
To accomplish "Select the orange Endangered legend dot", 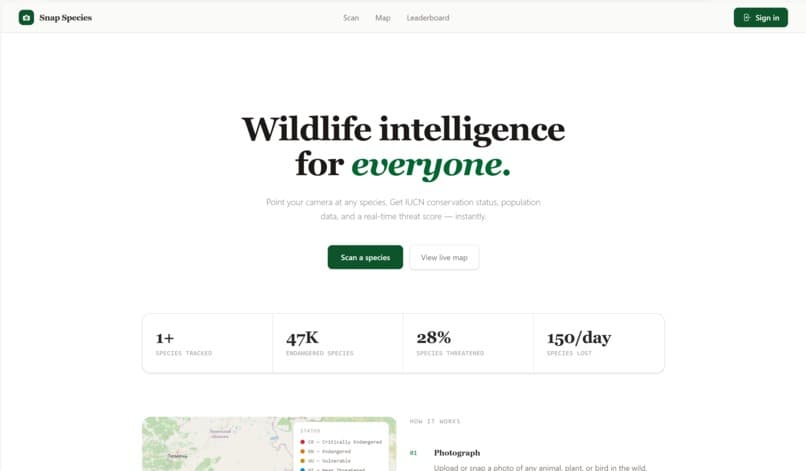I will 302,451.
